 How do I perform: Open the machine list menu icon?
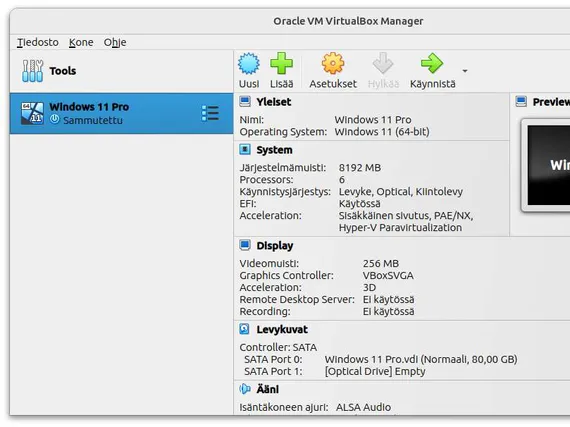[210, 113]
